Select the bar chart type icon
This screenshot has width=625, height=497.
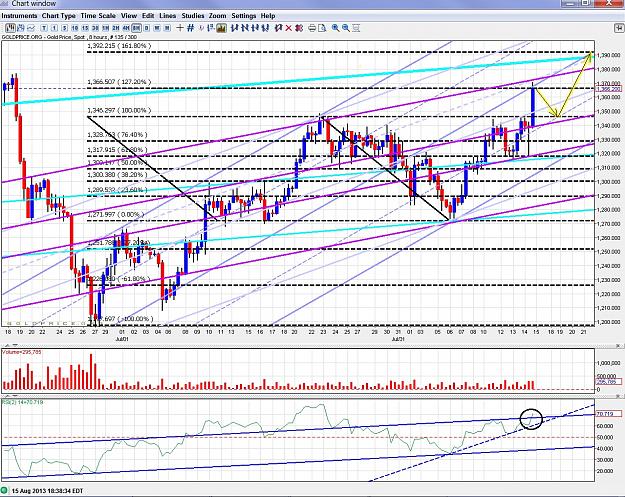click(x=10, y=28)
